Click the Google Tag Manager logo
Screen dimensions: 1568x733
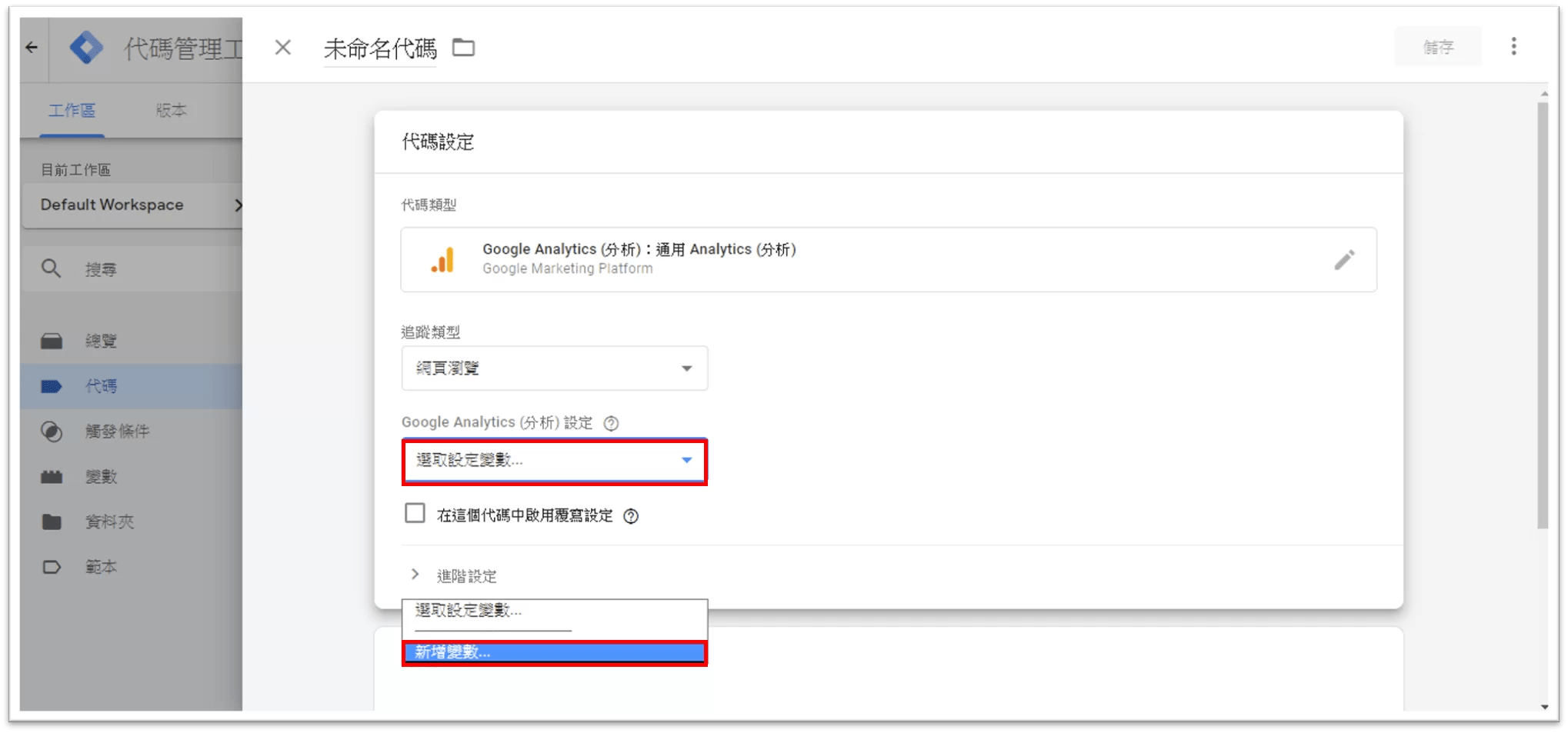86,48
